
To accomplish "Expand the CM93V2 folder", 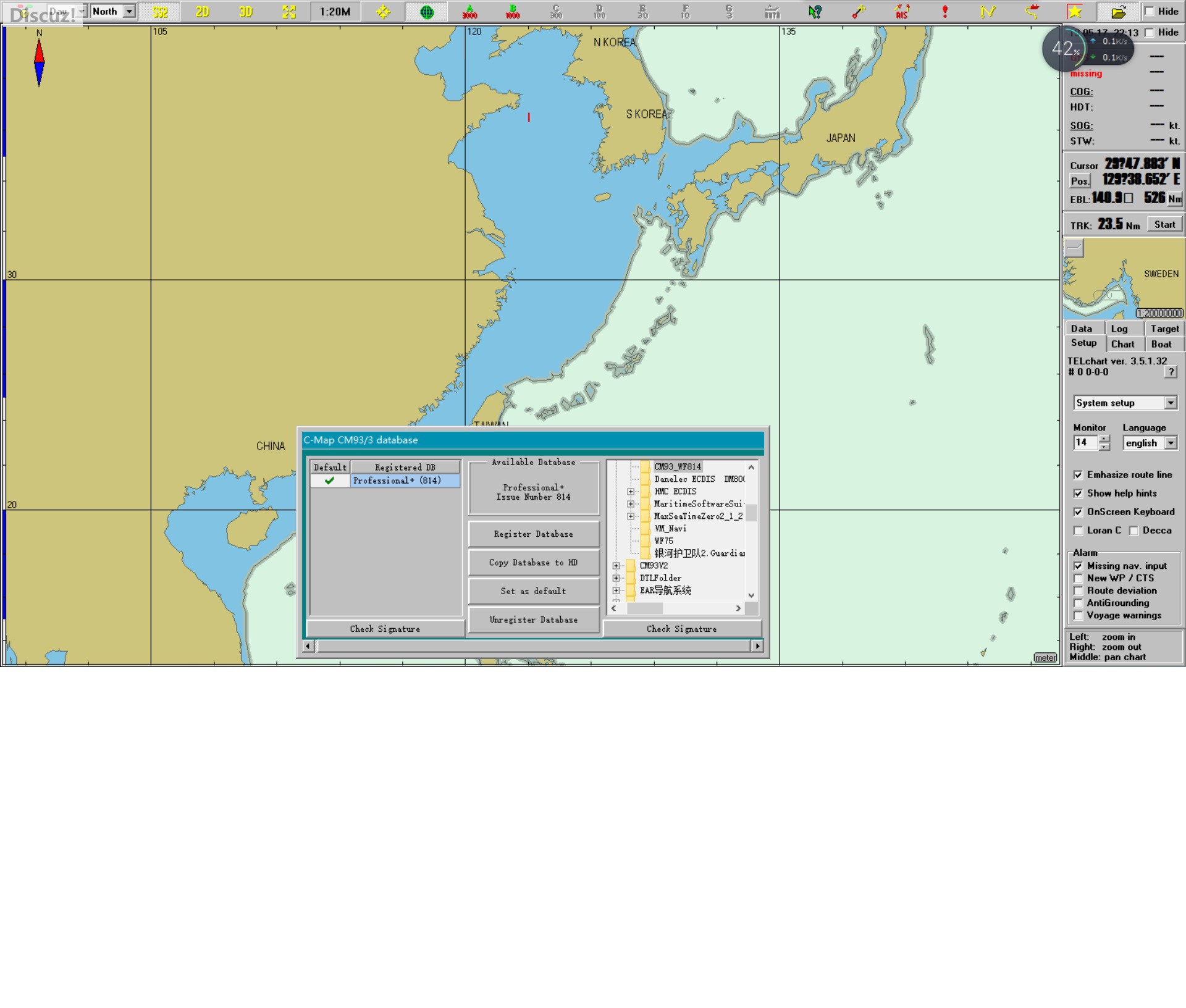I will coord(616,566).
